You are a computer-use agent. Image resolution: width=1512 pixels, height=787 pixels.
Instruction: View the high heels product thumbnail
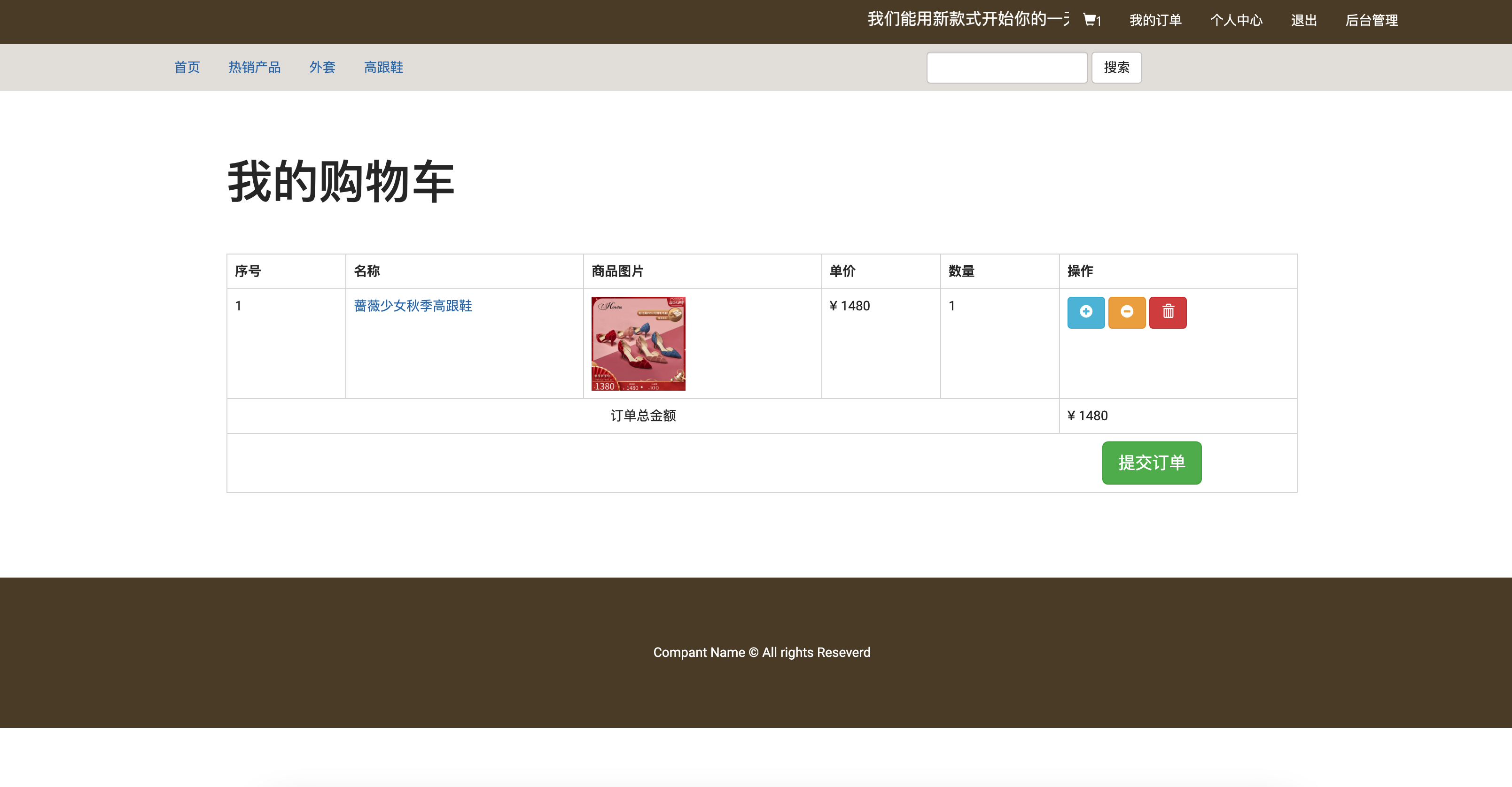point(639,343)
